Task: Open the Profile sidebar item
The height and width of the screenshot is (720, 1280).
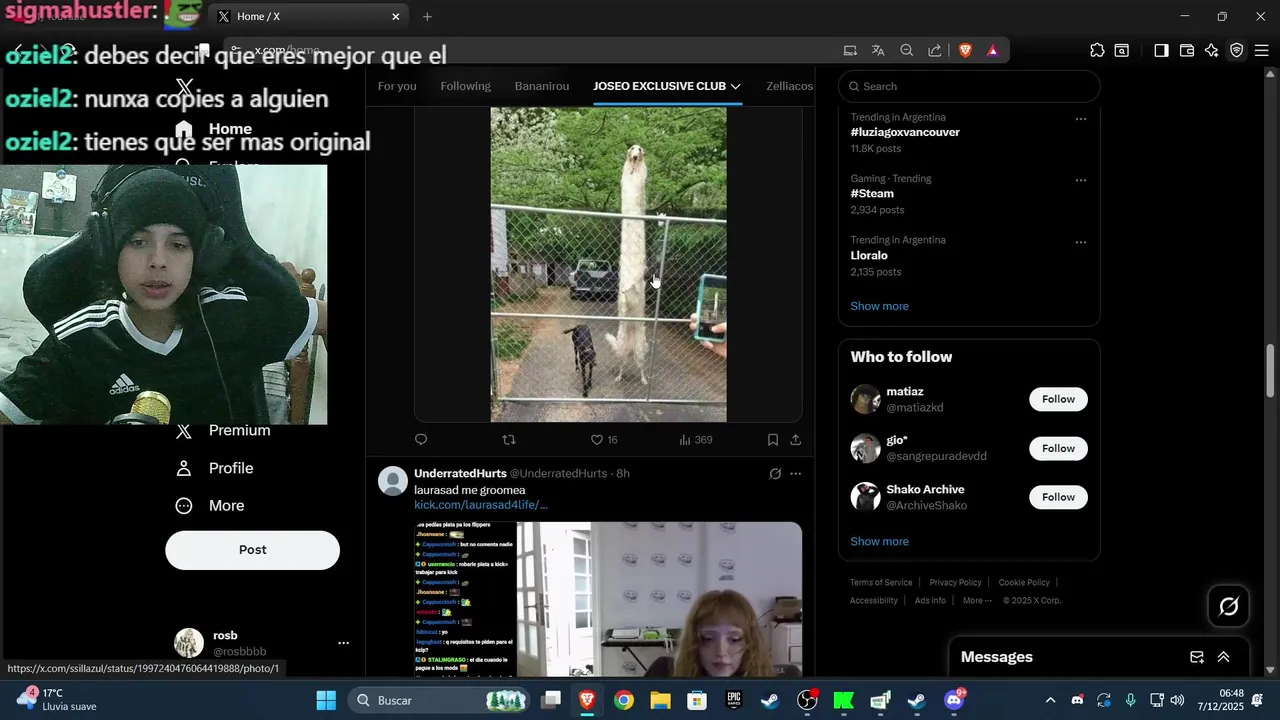Action: 214,468
